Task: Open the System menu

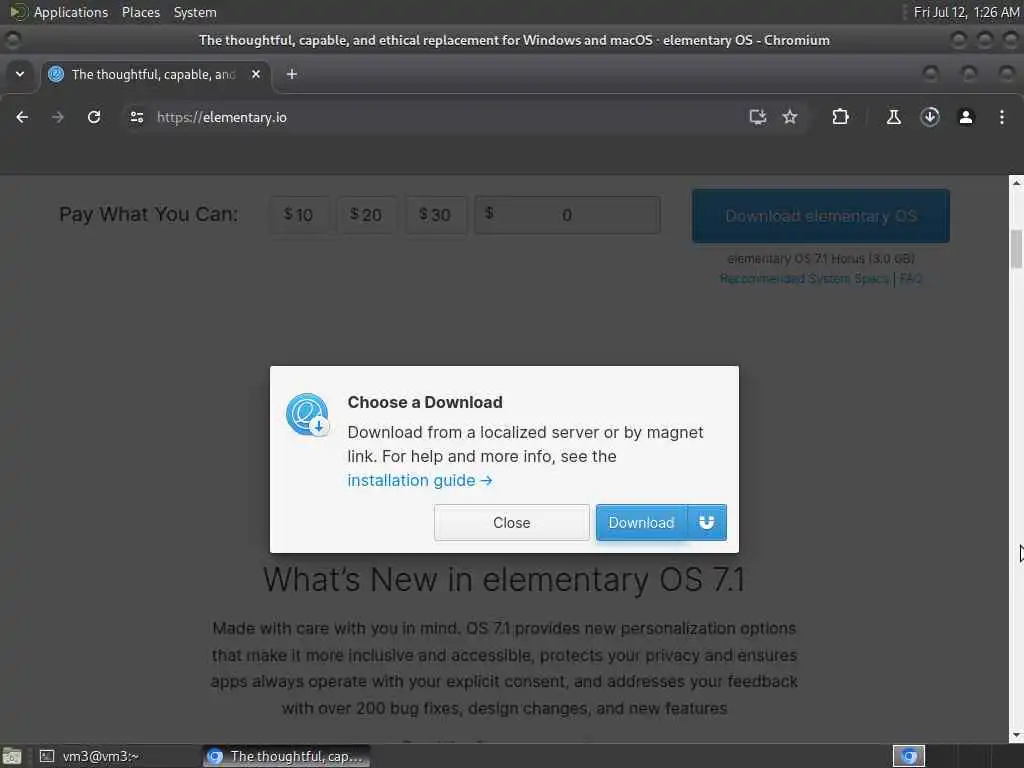Action: pos(195,12)
